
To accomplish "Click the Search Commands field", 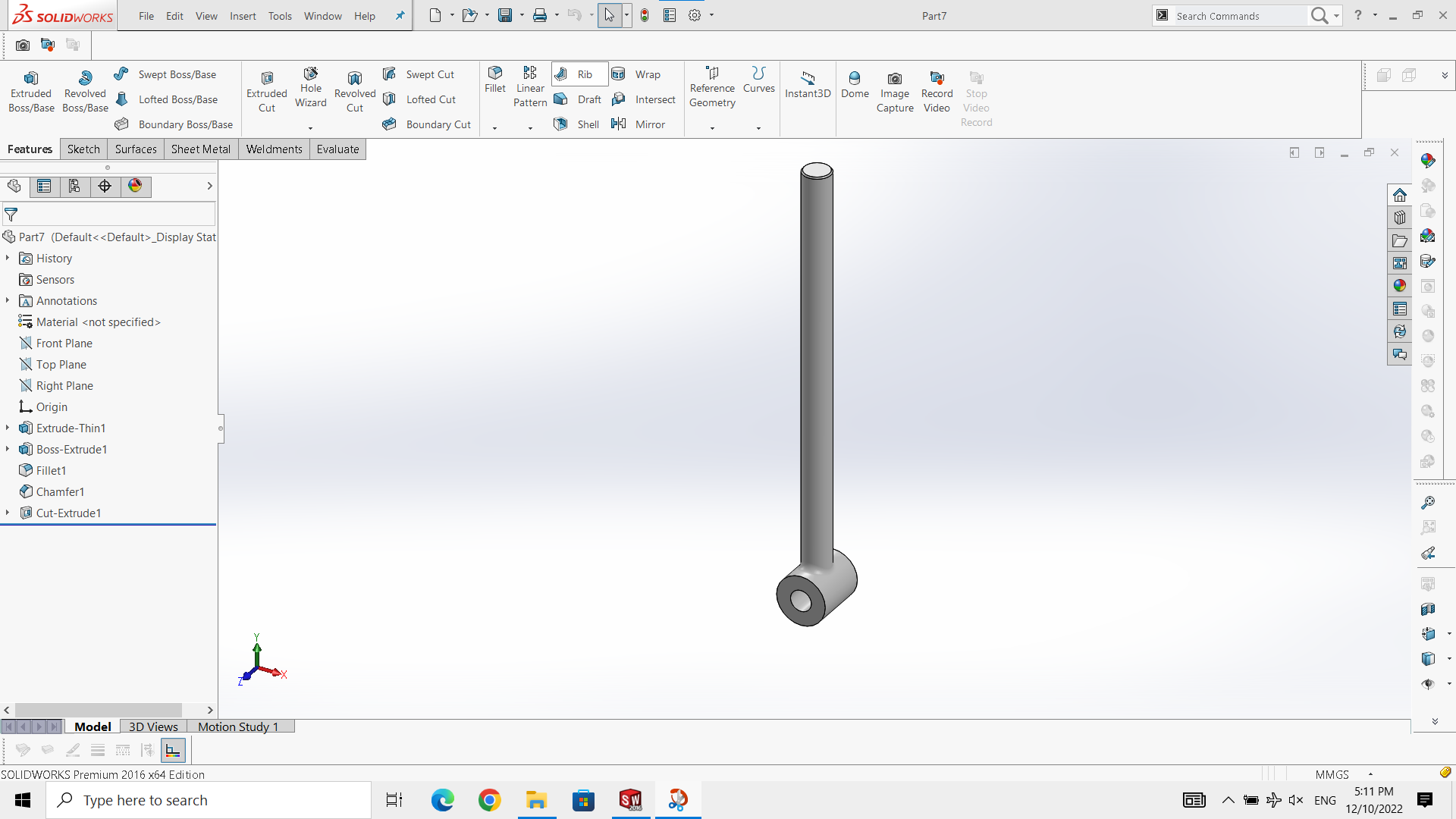I will 1240,16.
